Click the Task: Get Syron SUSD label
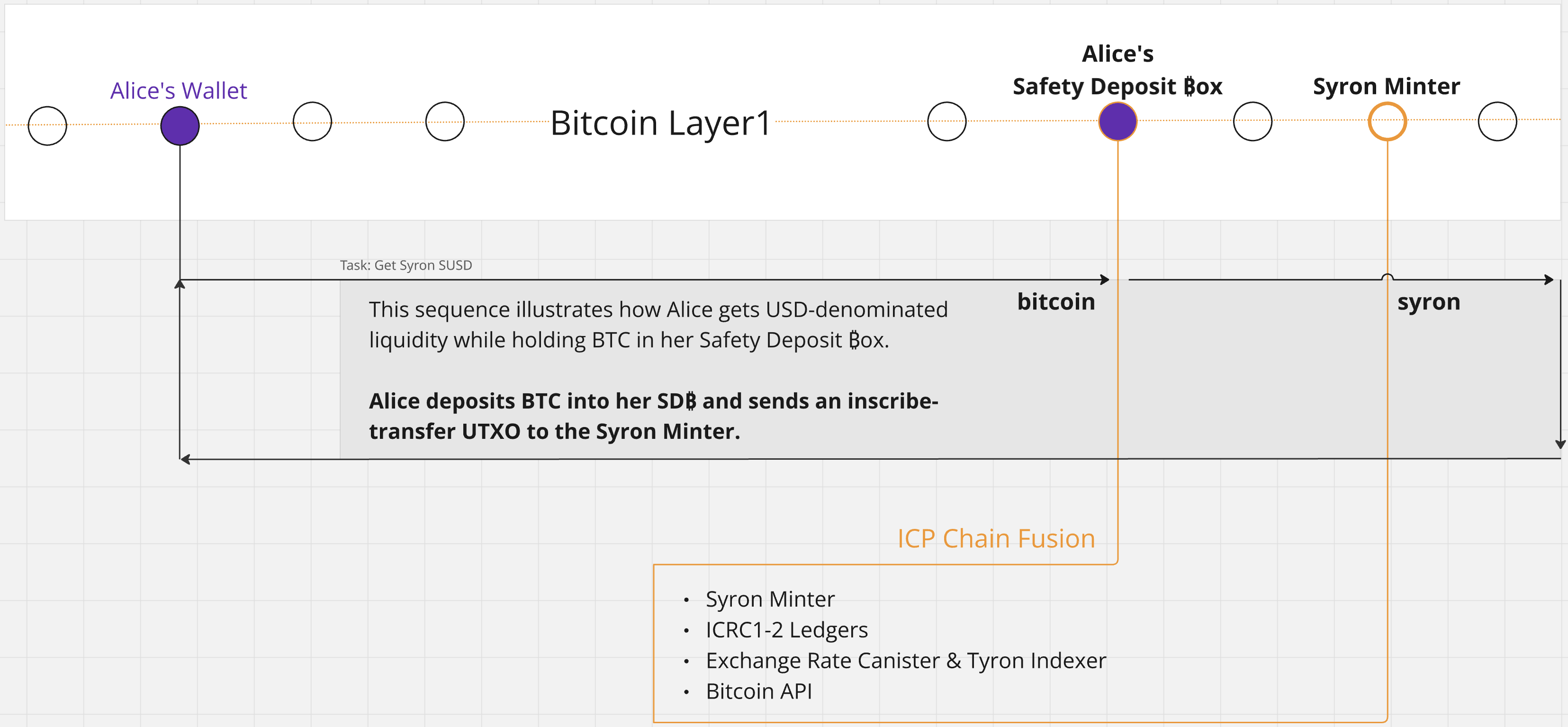1568x727 pixels. click(406, 265)
